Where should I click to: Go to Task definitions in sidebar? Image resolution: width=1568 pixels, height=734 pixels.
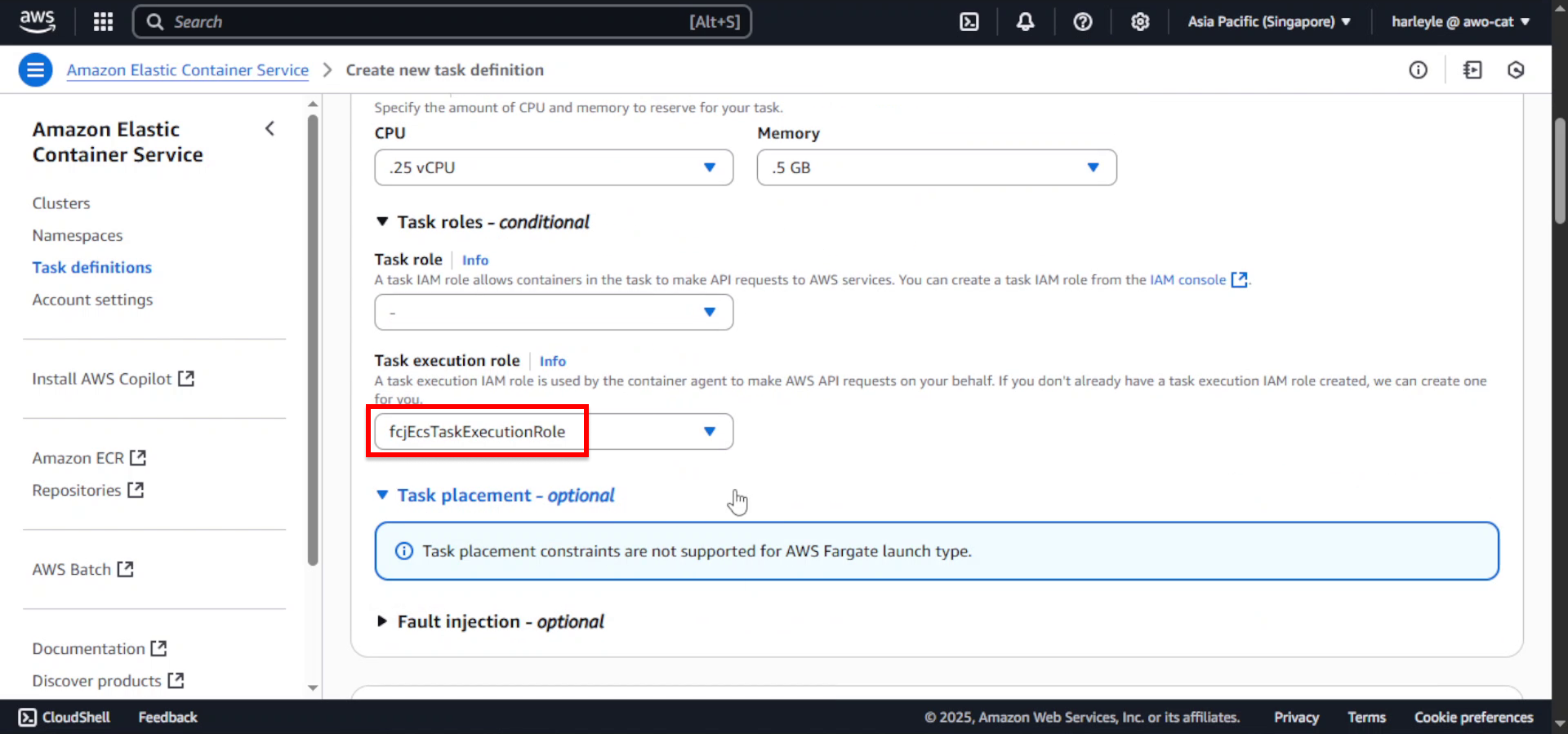pos(92,267)
